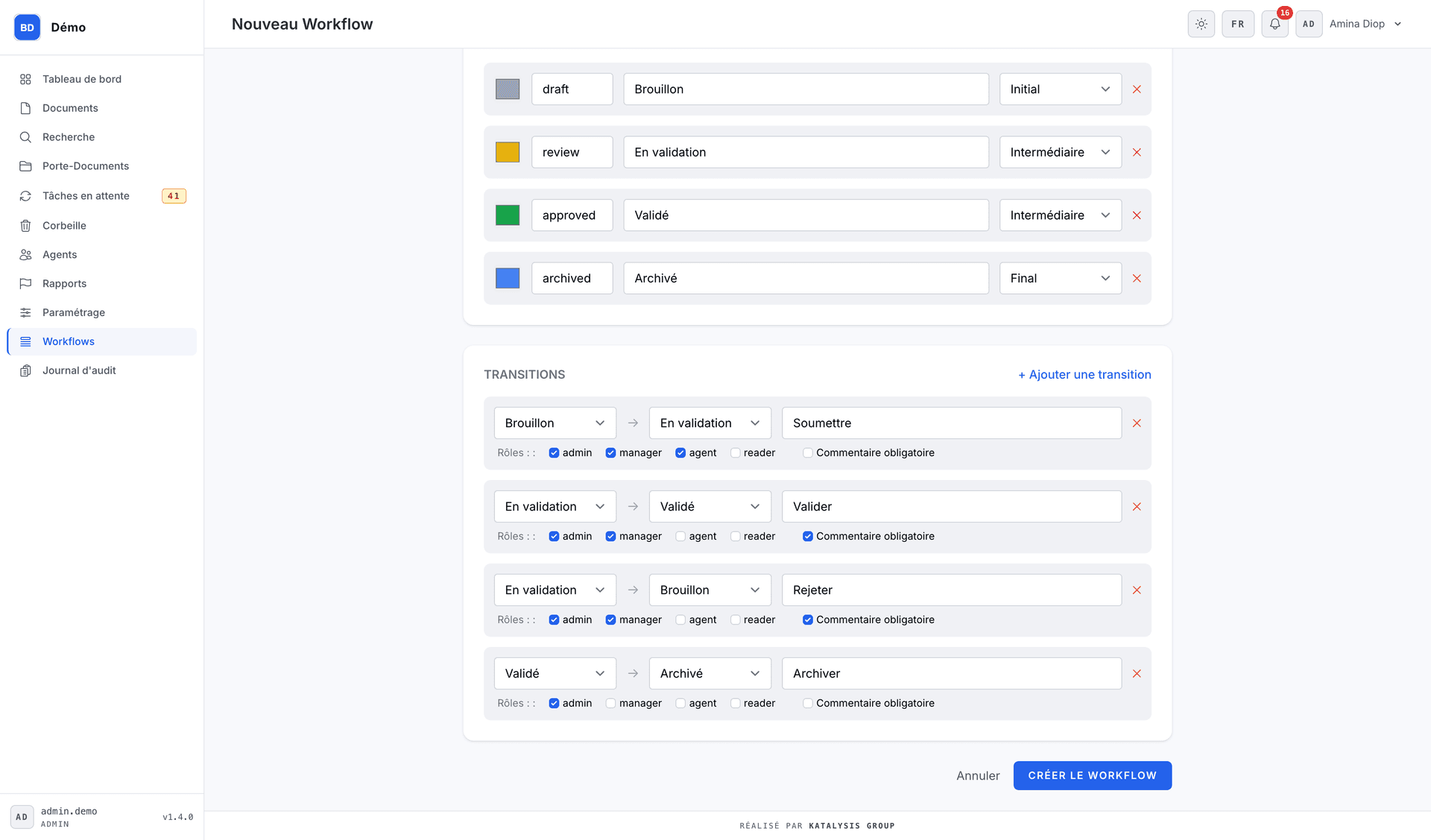Image resolution: width=1431 pixels, height=840 pixels.
Task: Open target state dropdown of Soumettre transition
Action: pyautogui.click(x=710, y=423)
